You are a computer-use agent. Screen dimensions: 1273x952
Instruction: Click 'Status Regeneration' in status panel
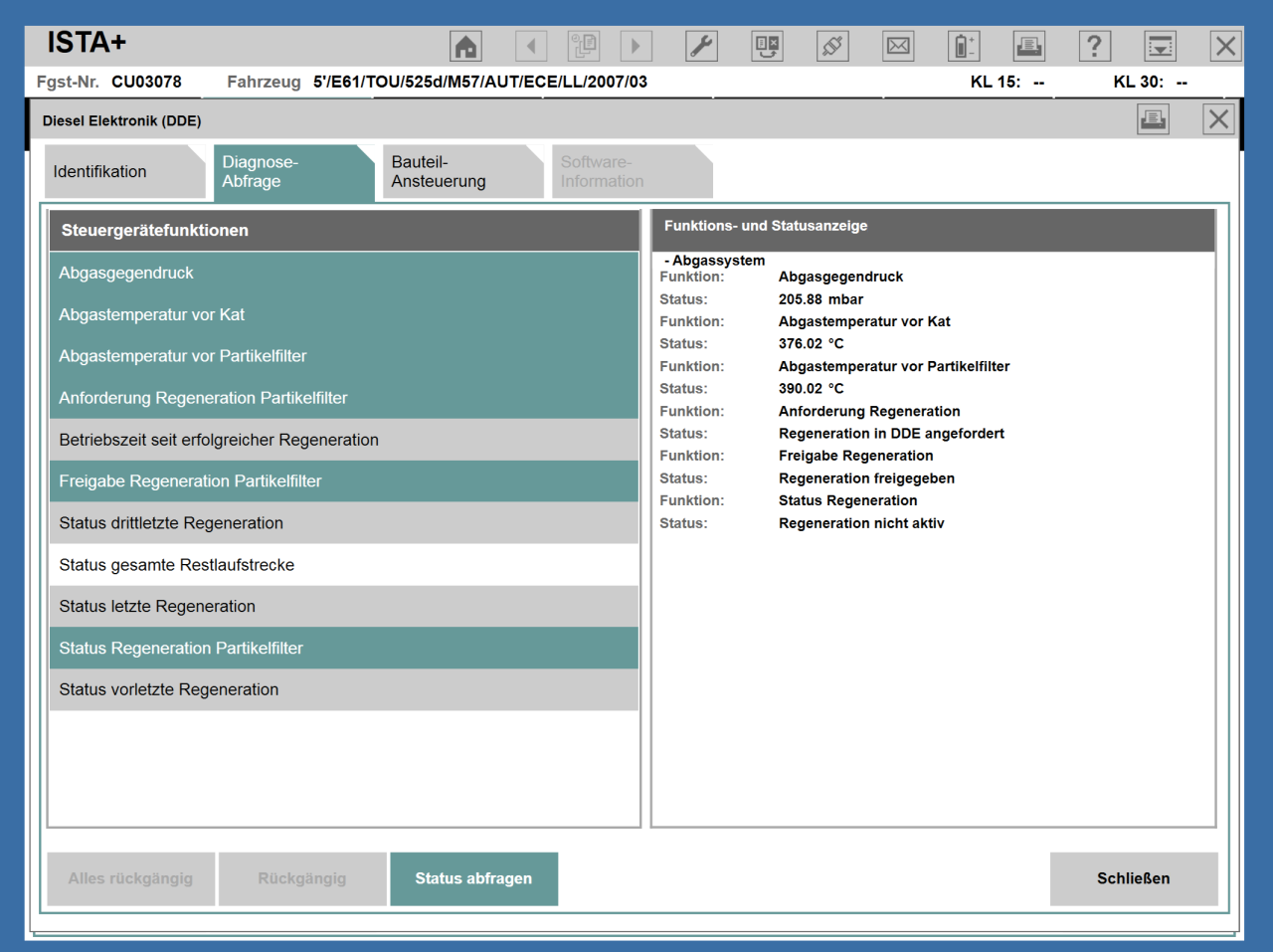coord(848,500)
